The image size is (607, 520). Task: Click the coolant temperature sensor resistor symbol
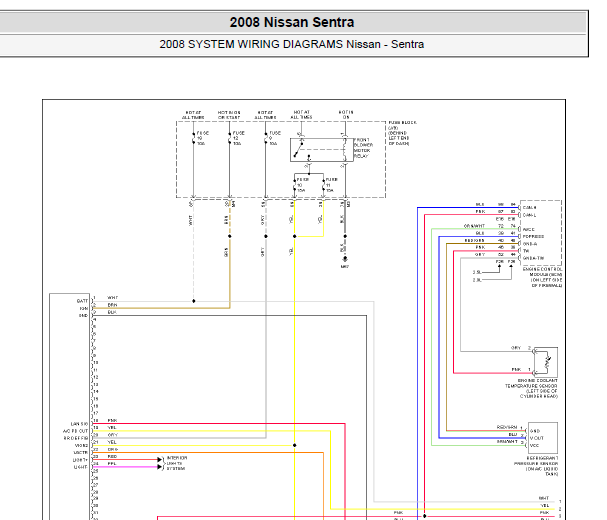coord(545,362)
